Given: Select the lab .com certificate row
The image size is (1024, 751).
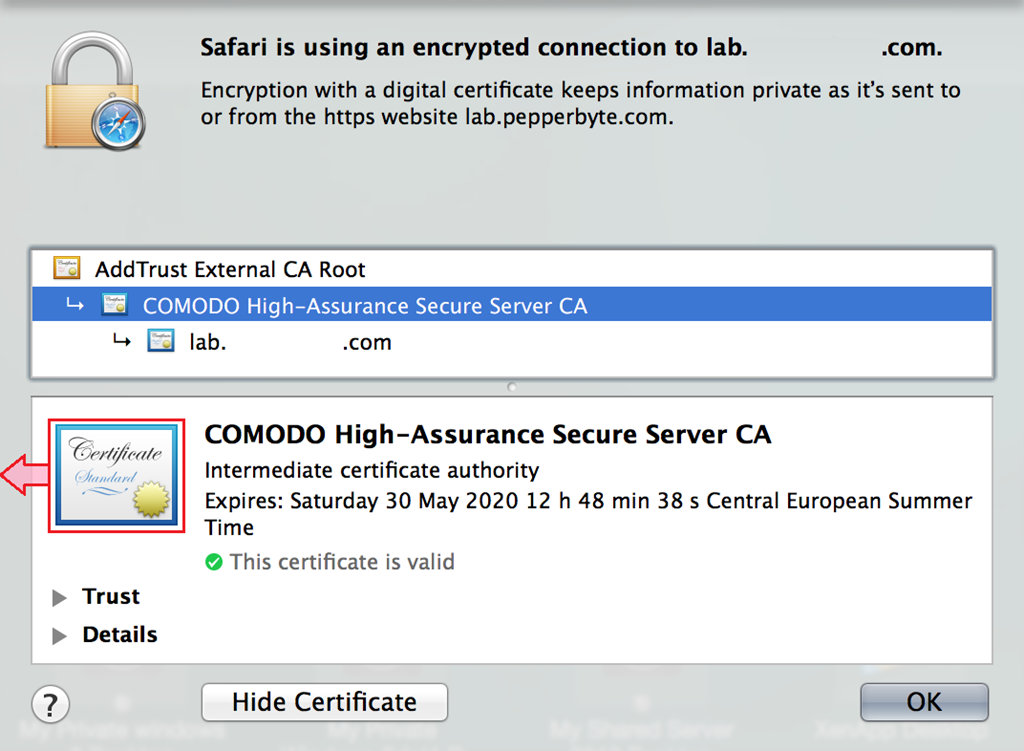Looking at the screenshot, I should 290,342.
